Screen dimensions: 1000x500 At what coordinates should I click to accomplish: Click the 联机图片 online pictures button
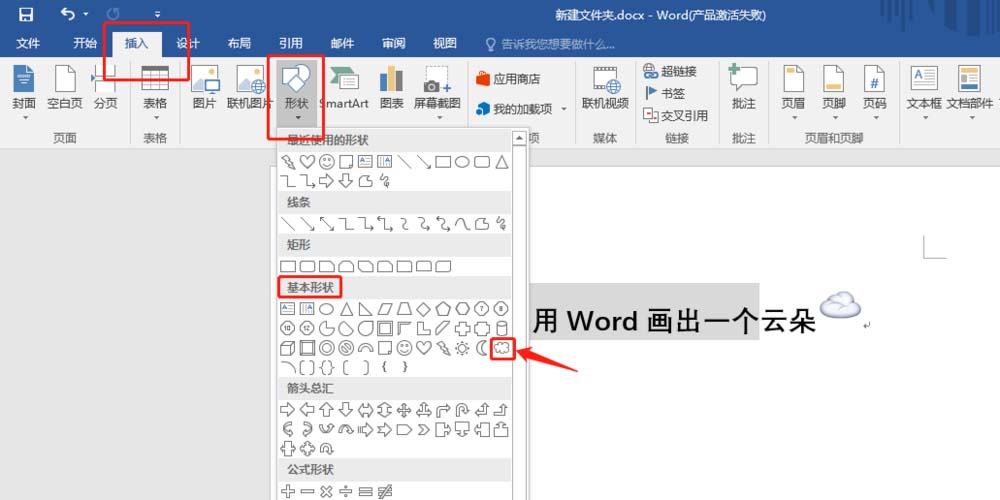click(250, 87)
